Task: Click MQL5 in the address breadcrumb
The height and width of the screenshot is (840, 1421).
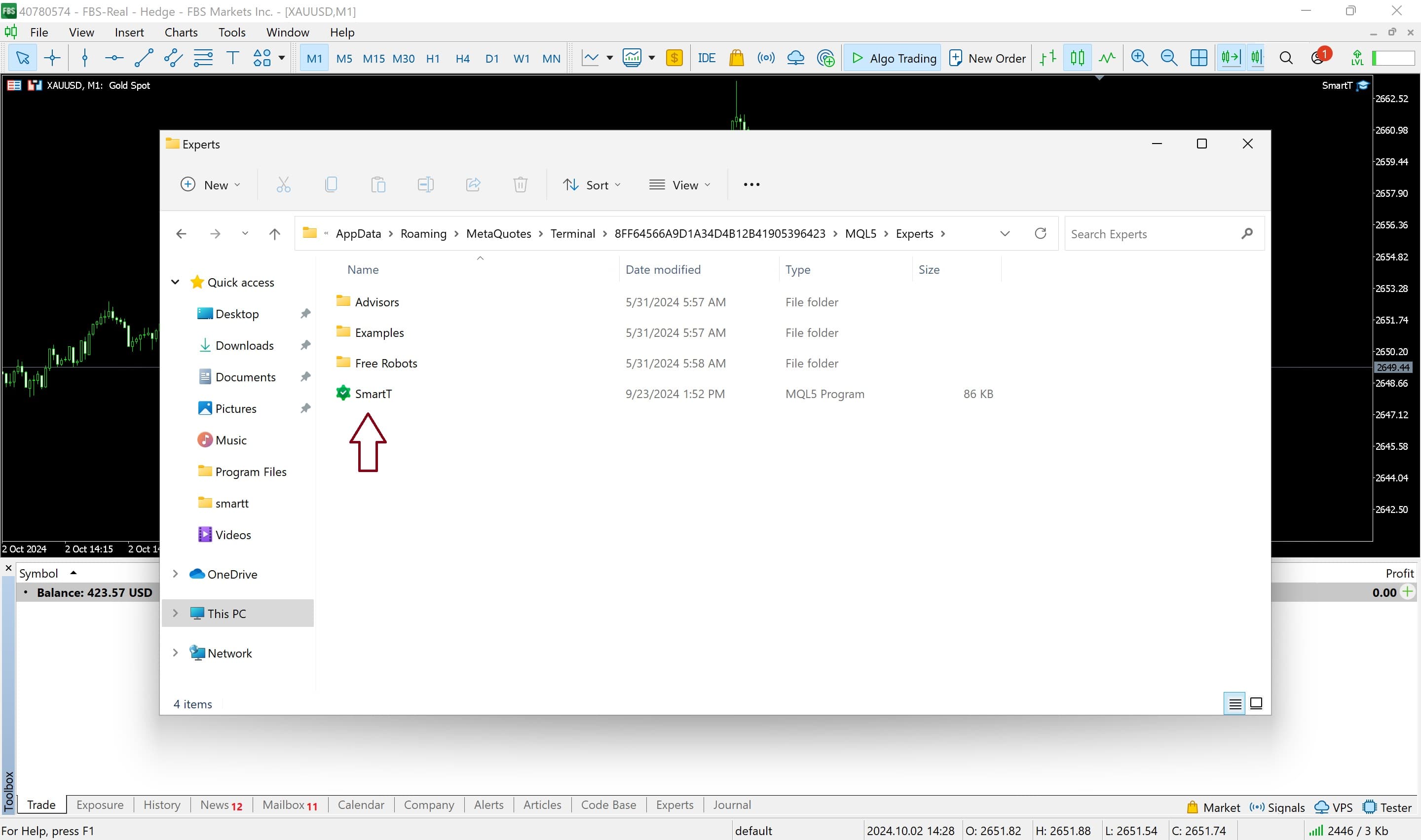Action: pos(860,233)
